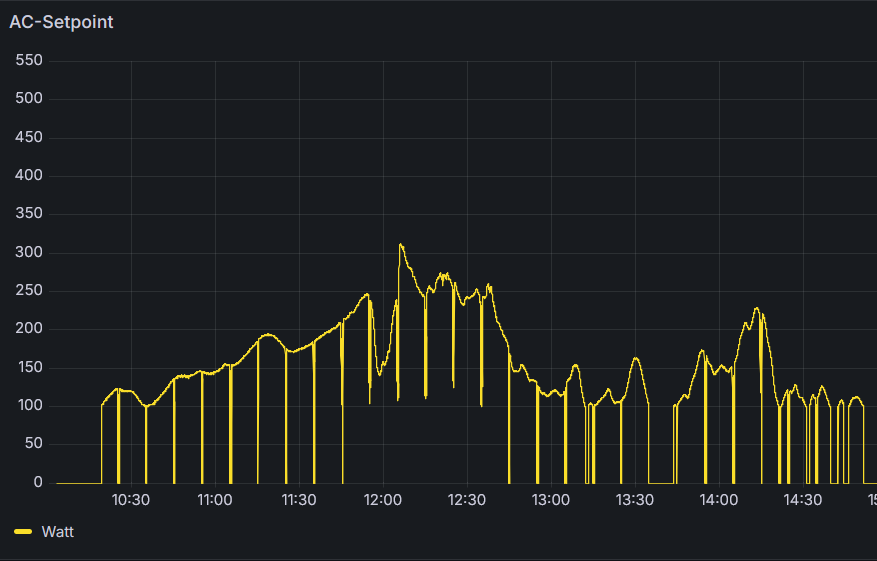Click the 10:30 time axis label

coord(131,500)
